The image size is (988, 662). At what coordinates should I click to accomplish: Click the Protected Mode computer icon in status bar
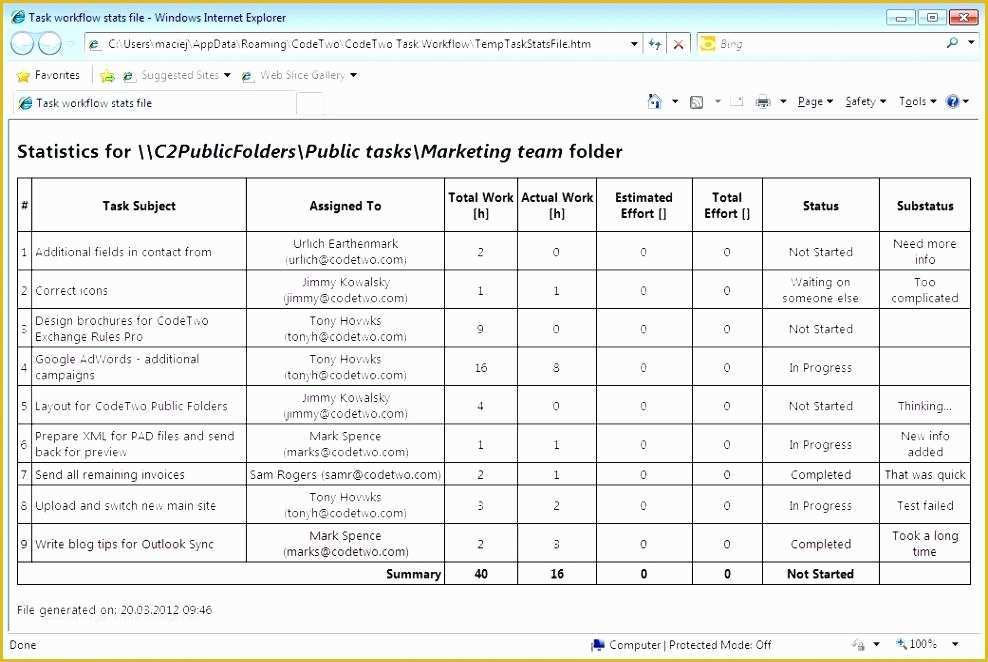pyautogui.click(x=597, y=644)
